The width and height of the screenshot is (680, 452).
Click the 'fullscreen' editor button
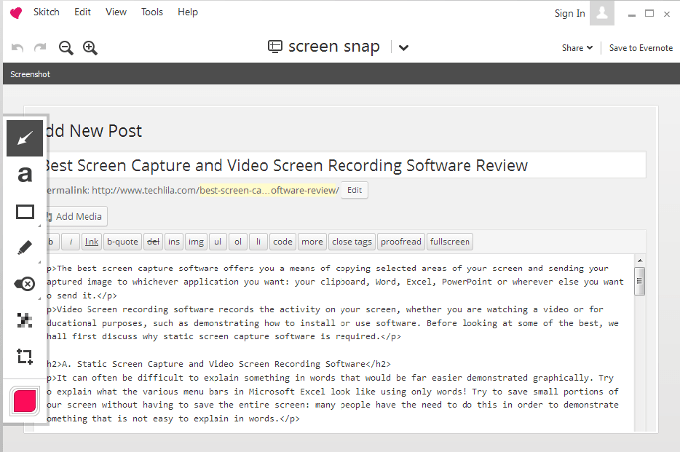click(450, 242)
